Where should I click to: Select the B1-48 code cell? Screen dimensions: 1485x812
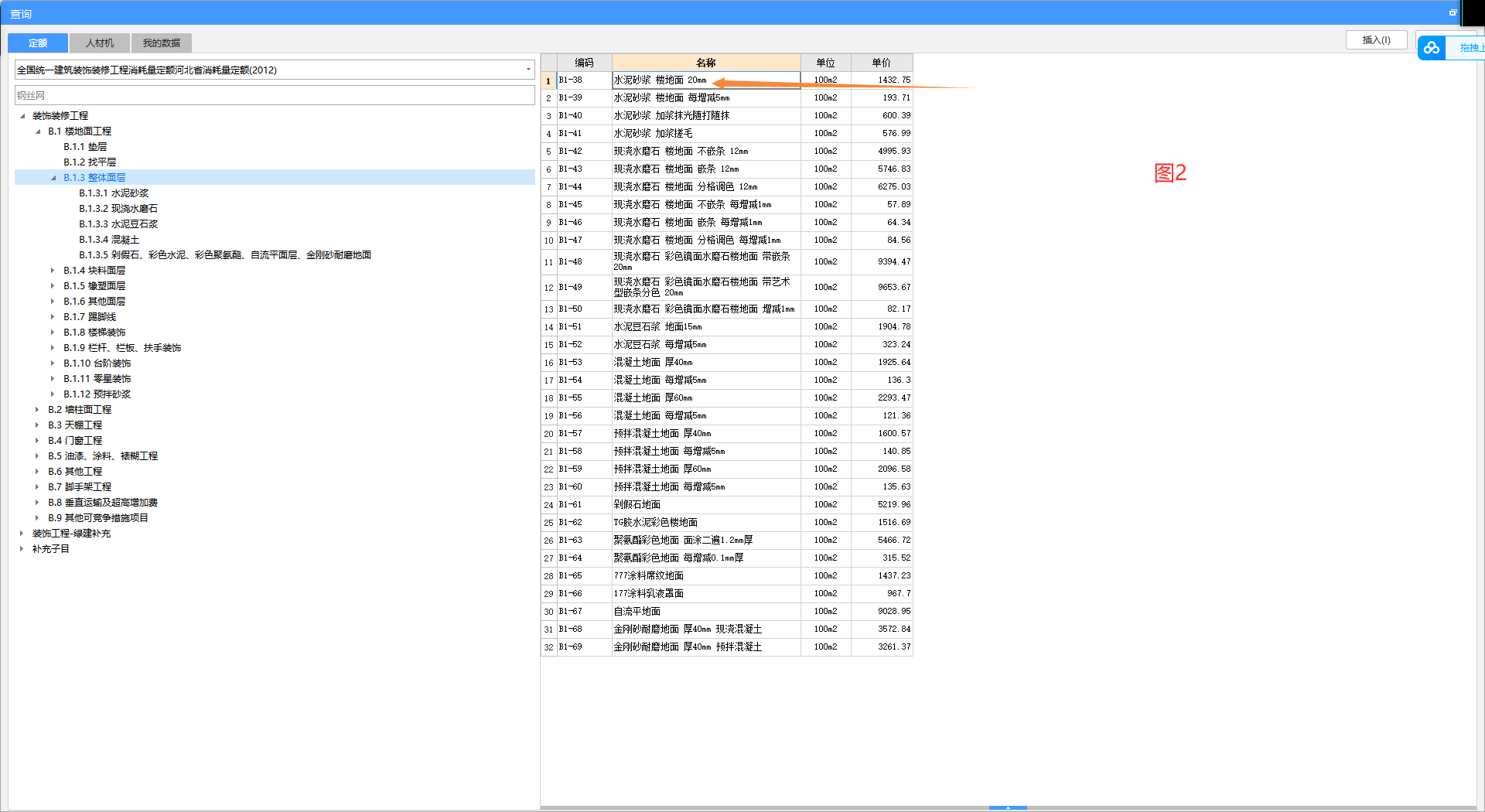click(584, 262)
